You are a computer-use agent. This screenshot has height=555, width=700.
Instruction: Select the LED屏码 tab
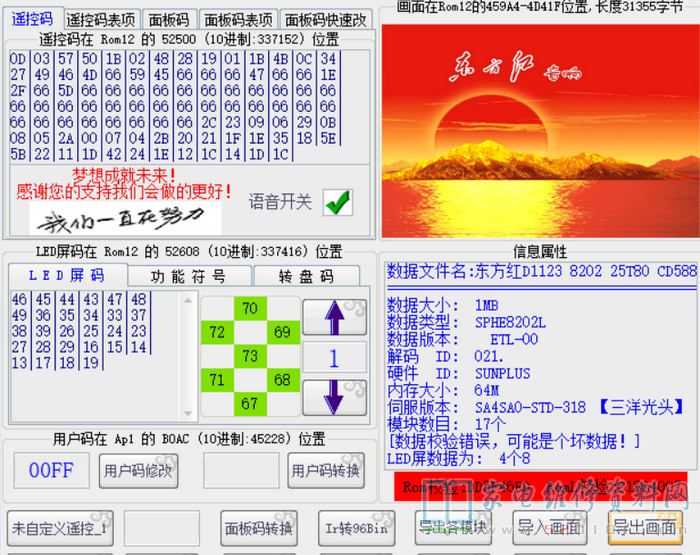pos(67,275)
